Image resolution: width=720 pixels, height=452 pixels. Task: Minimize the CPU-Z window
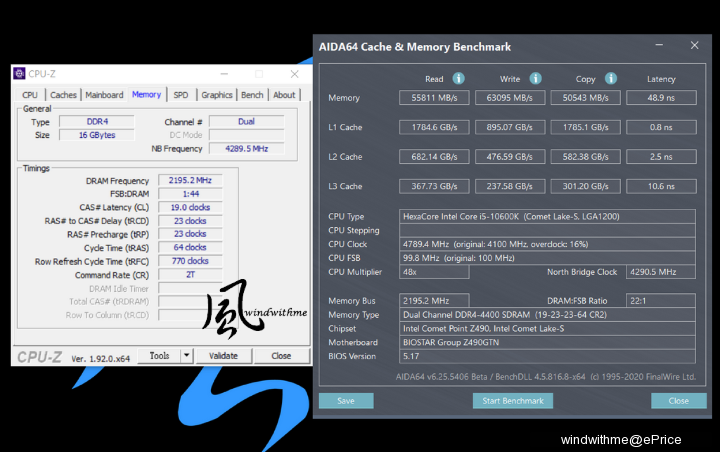click(x=224, y=74)
